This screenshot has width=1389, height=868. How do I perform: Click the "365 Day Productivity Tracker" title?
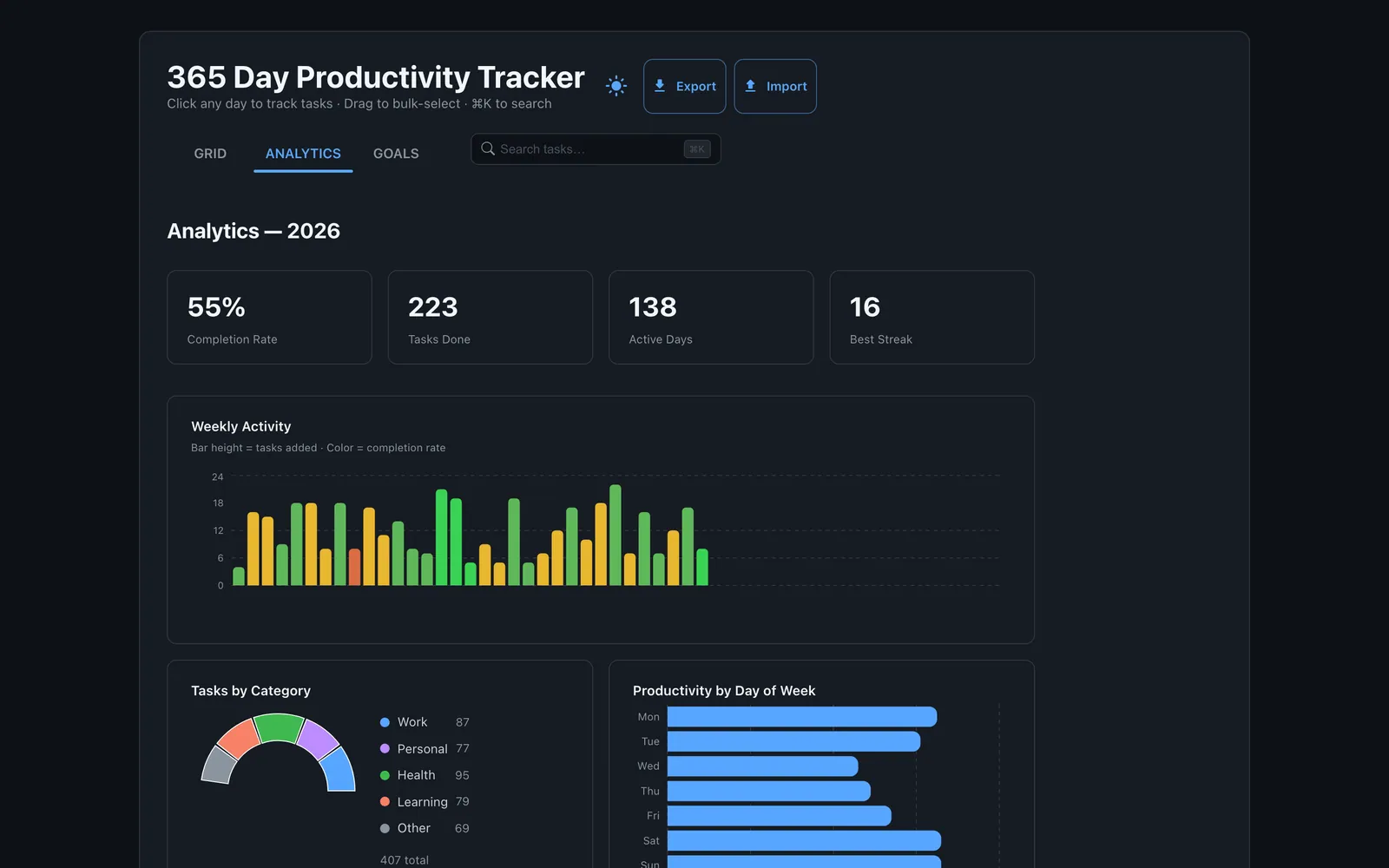tap(376, 77)
